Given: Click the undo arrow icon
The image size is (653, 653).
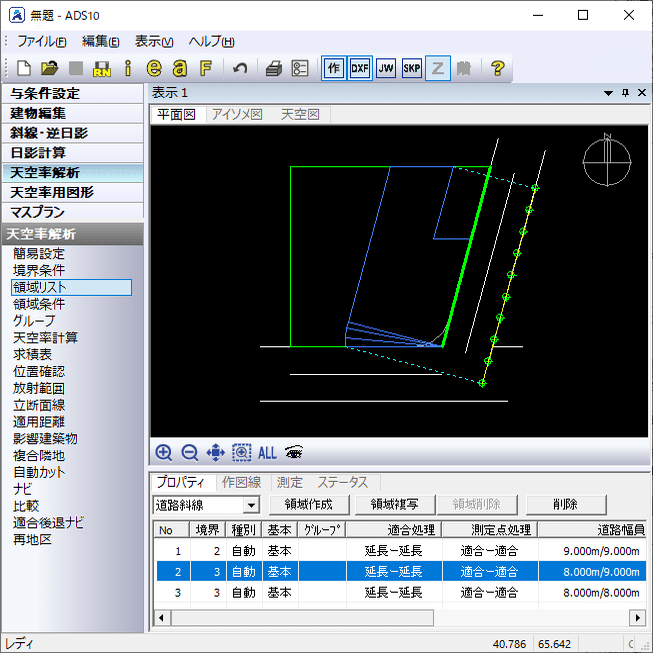Looking at the screenshot, I should click(240, 68).
